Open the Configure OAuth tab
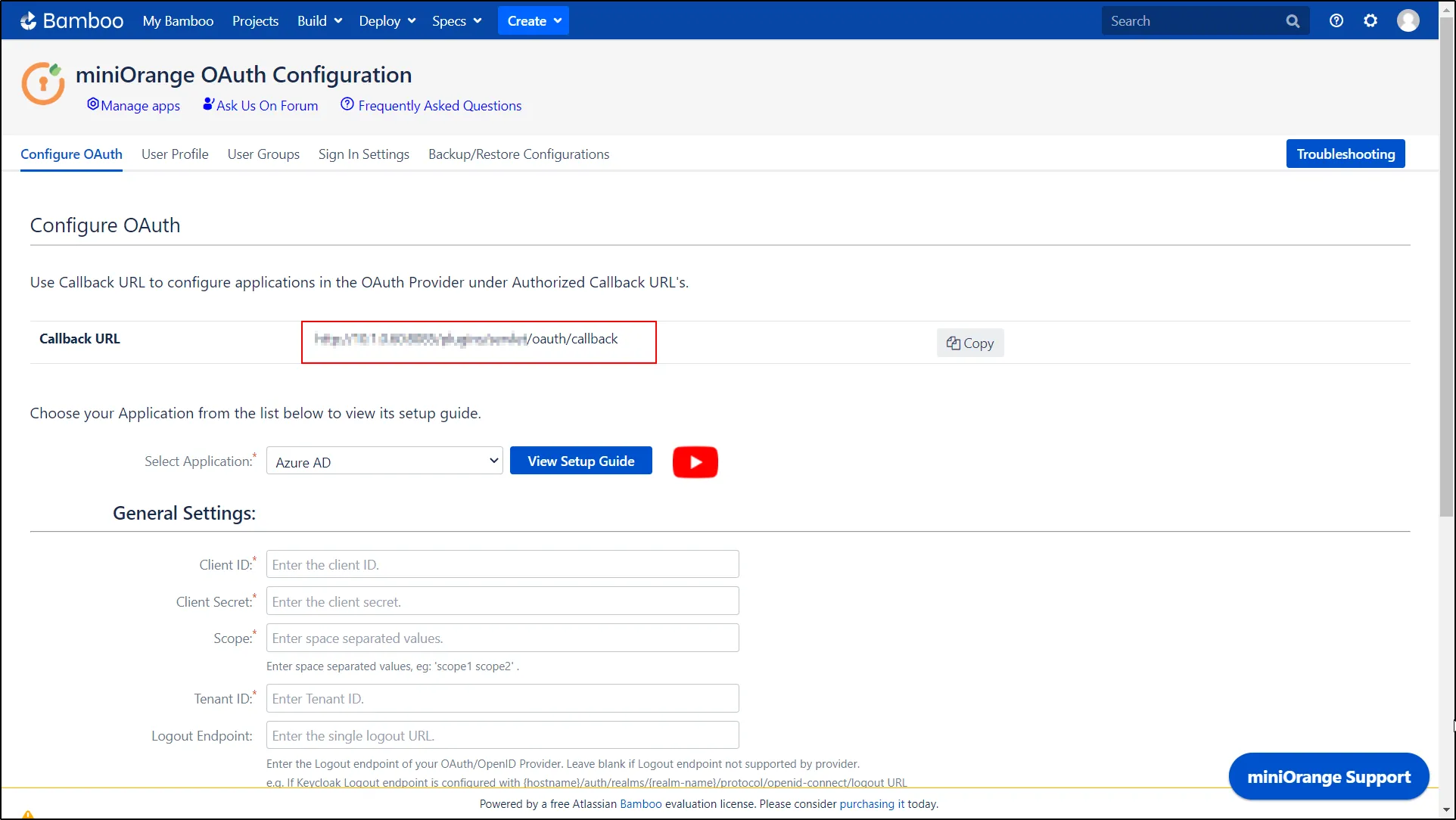This screenshot has width=1456, height=820. [x=71, y=154]
